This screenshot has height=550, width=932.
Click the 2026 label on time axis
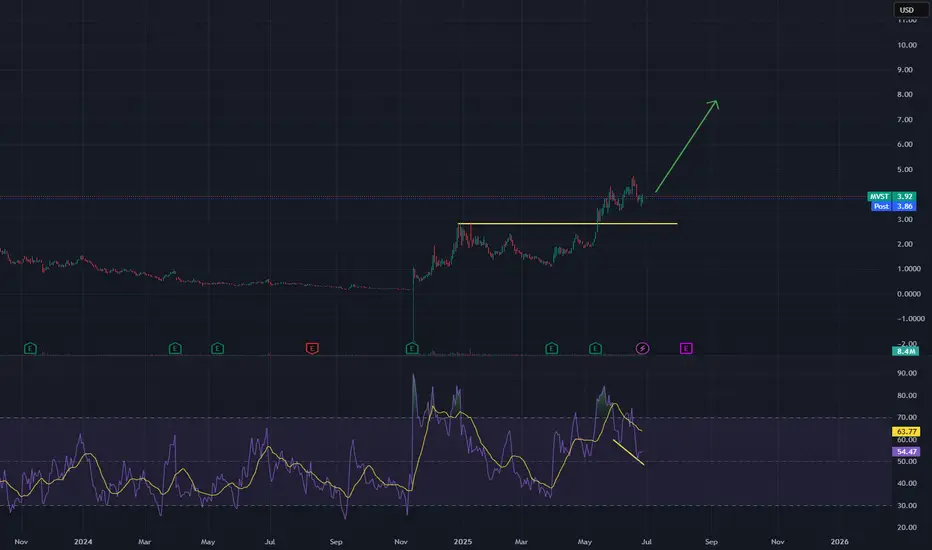coord(839,542)
